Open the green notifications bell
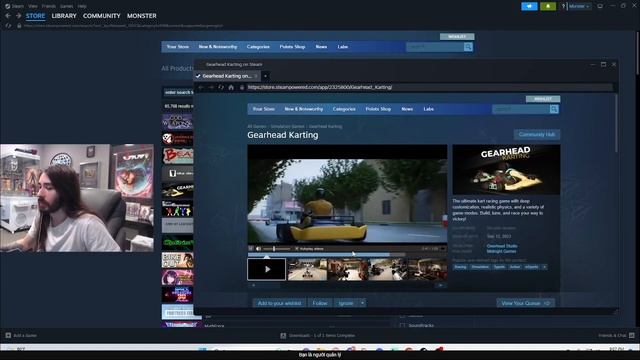 [x=548, y=6]
